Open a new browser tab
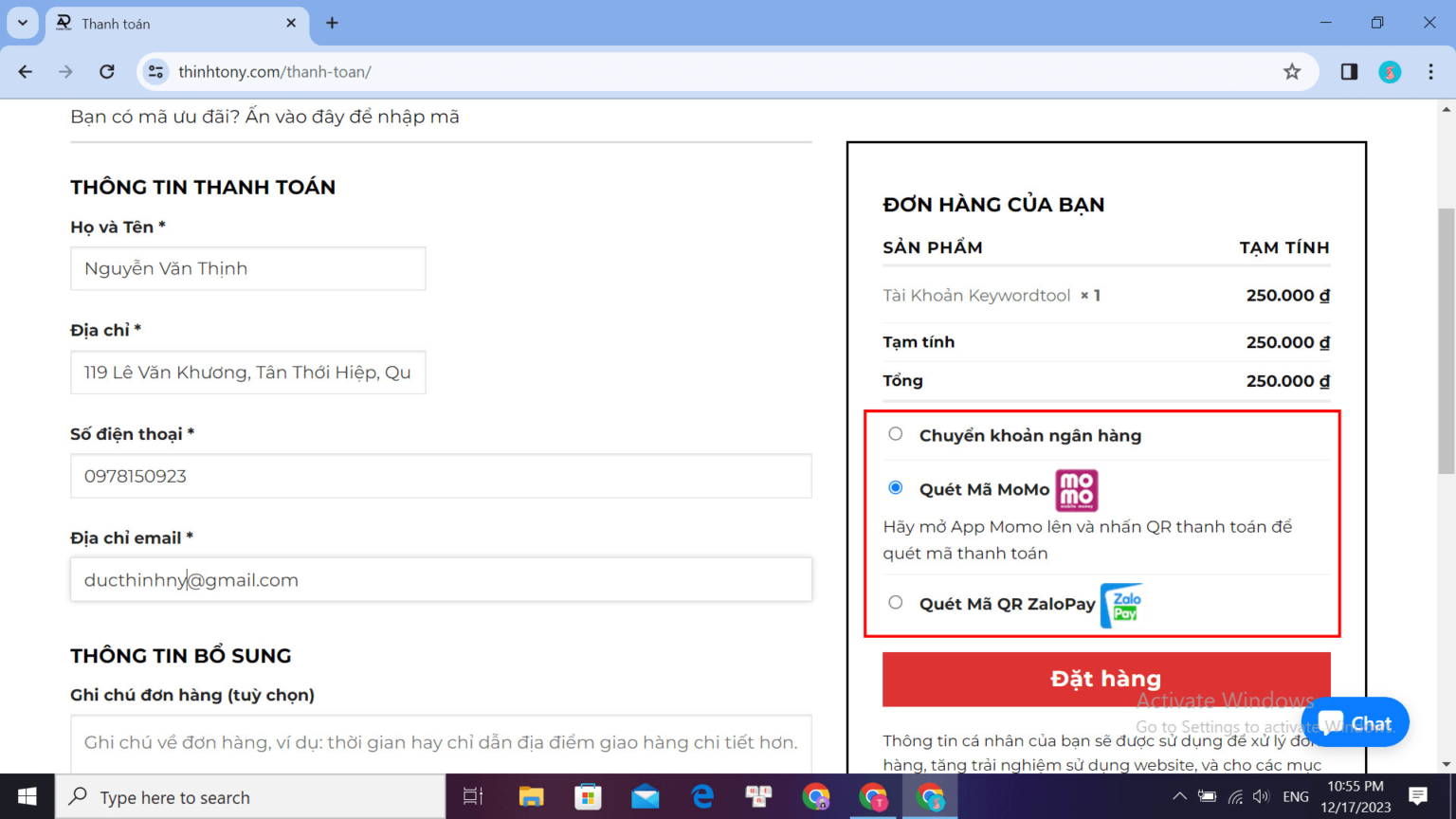Image resolution: width=1456 pixels, height=819 pixels. [331, 23]
